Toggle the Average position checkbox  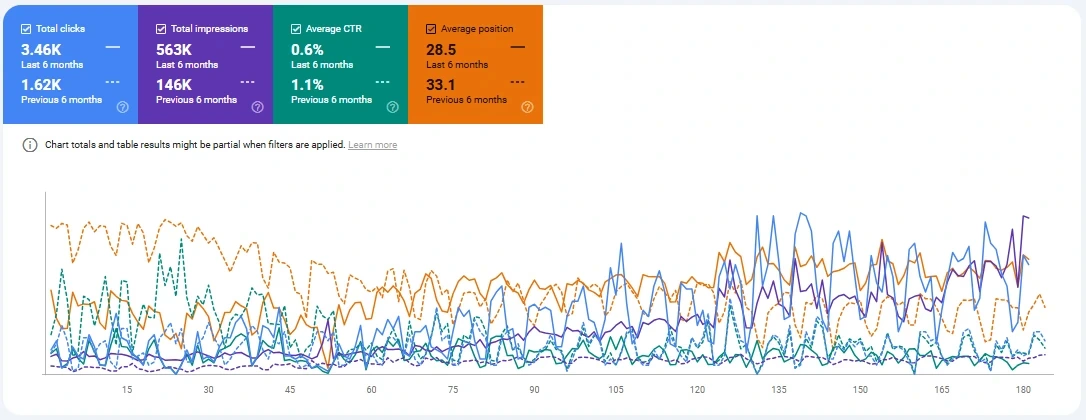[431, 29]
